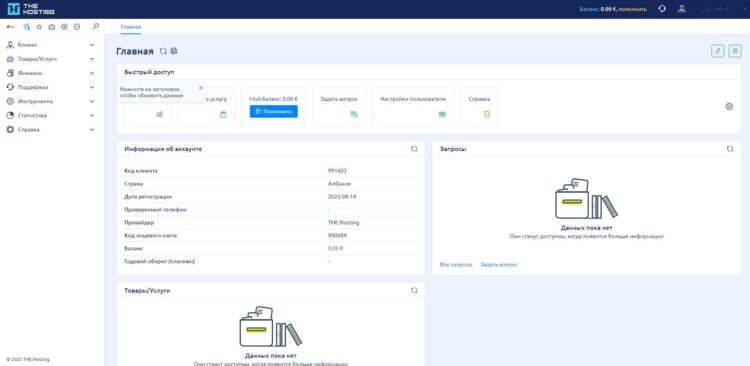This screenshot has width=750, height=366.
Task: Open dashboard settings button top right
Action: pos(735,51)
